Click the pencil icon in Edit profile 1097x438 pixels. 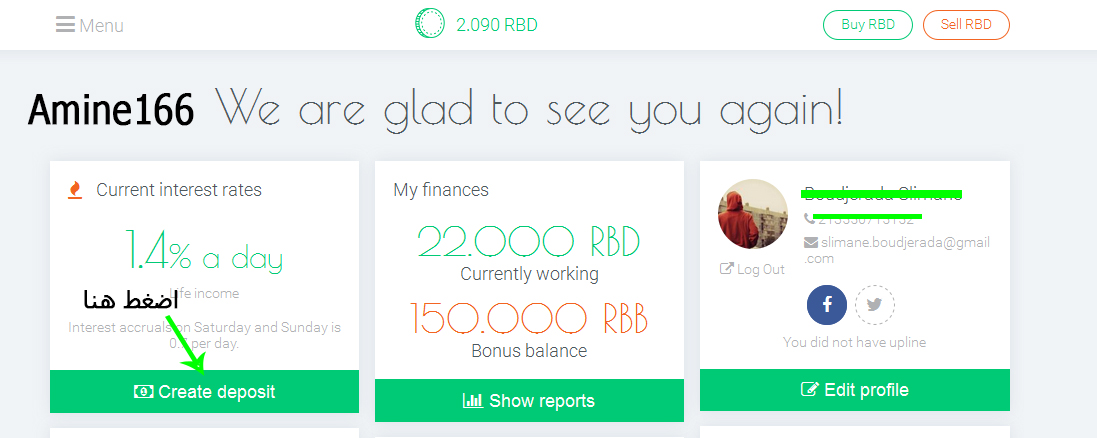click(x=809, y=390)
